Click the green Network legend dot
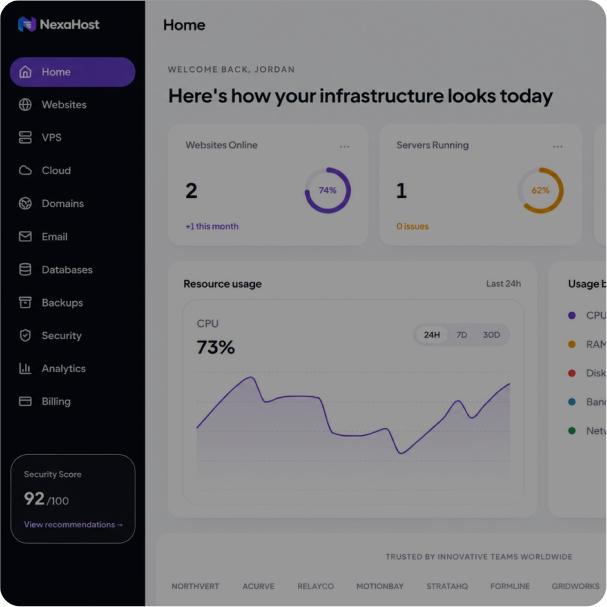This screenshot has width=607, height=607. 571,430
